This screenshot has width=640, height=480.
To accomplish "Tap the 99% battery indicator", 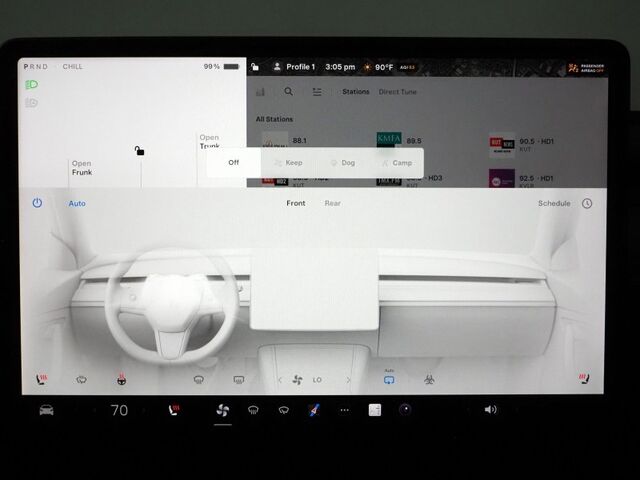I will click(221, 66).
